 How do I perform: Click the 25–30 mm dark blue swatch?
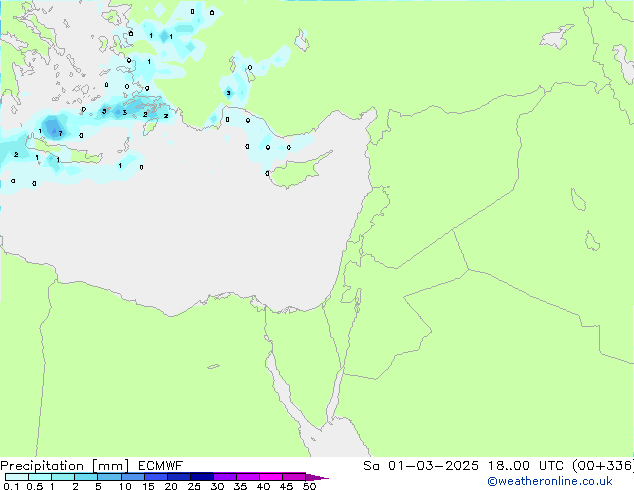pyautogui.click(x=202, y=477)
